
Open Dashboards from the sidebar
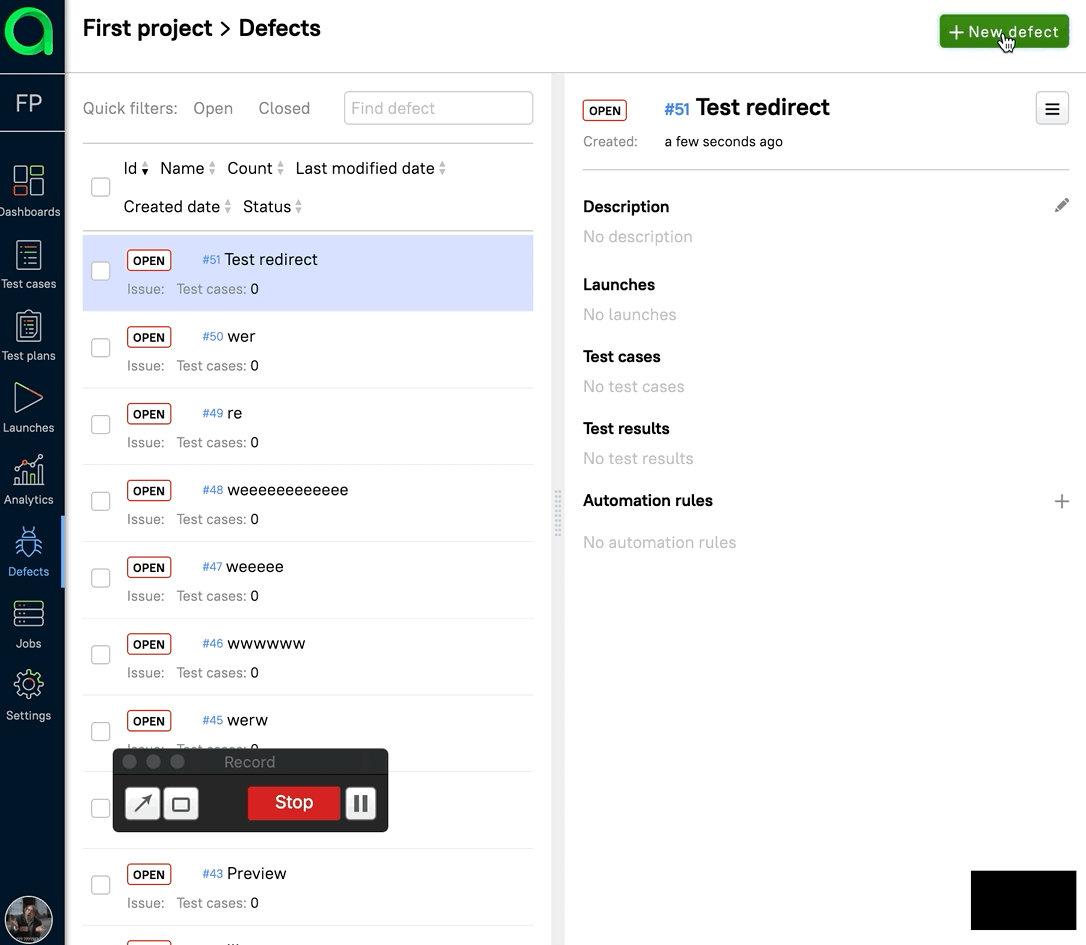coord(29,190)
